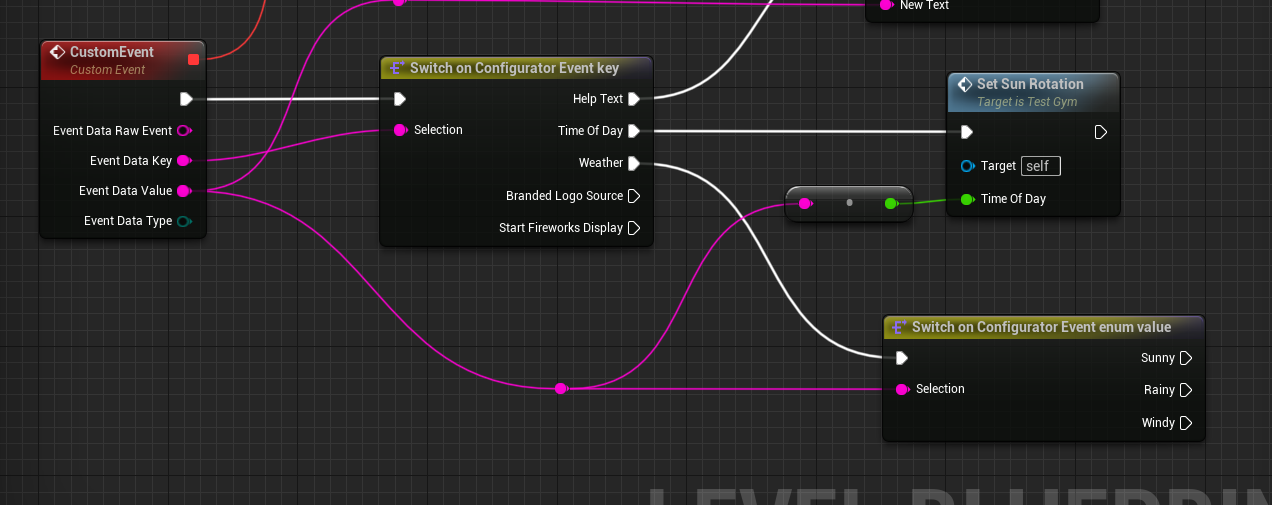Click the Time Of Day execution output on switch node
Screen dimensions: 1272x505
coord(634,131)
